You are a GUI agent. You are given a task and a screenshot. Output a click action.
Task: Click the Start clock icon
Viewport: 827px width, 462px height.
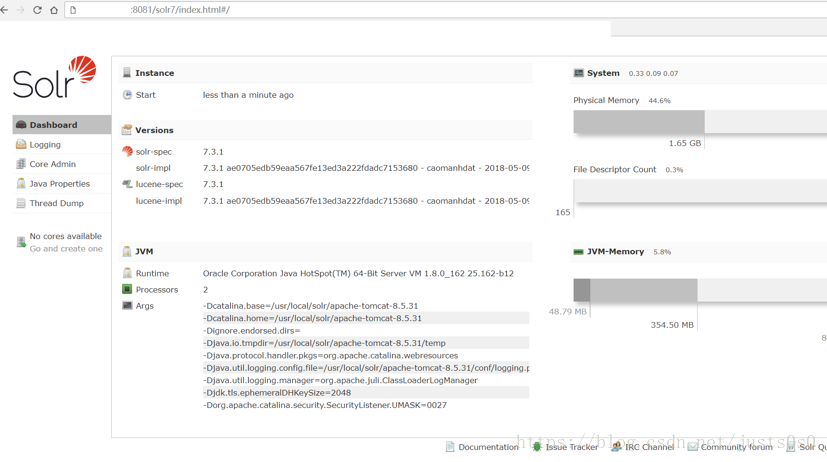pyautogui.click(x=127, y=95)
